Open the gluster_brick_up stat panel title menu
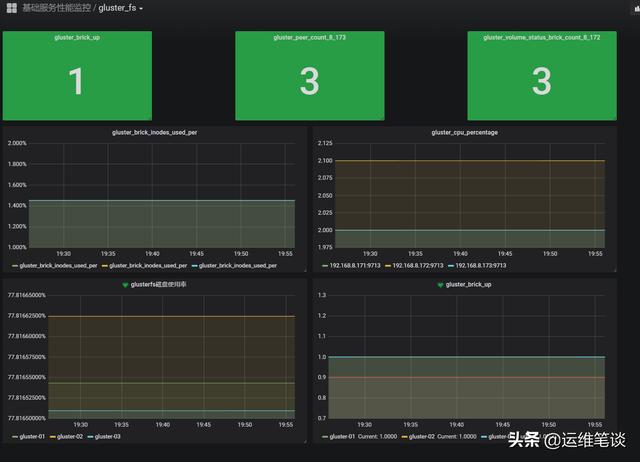The width and height of the screenshot is (640, 462). (77, 38)
